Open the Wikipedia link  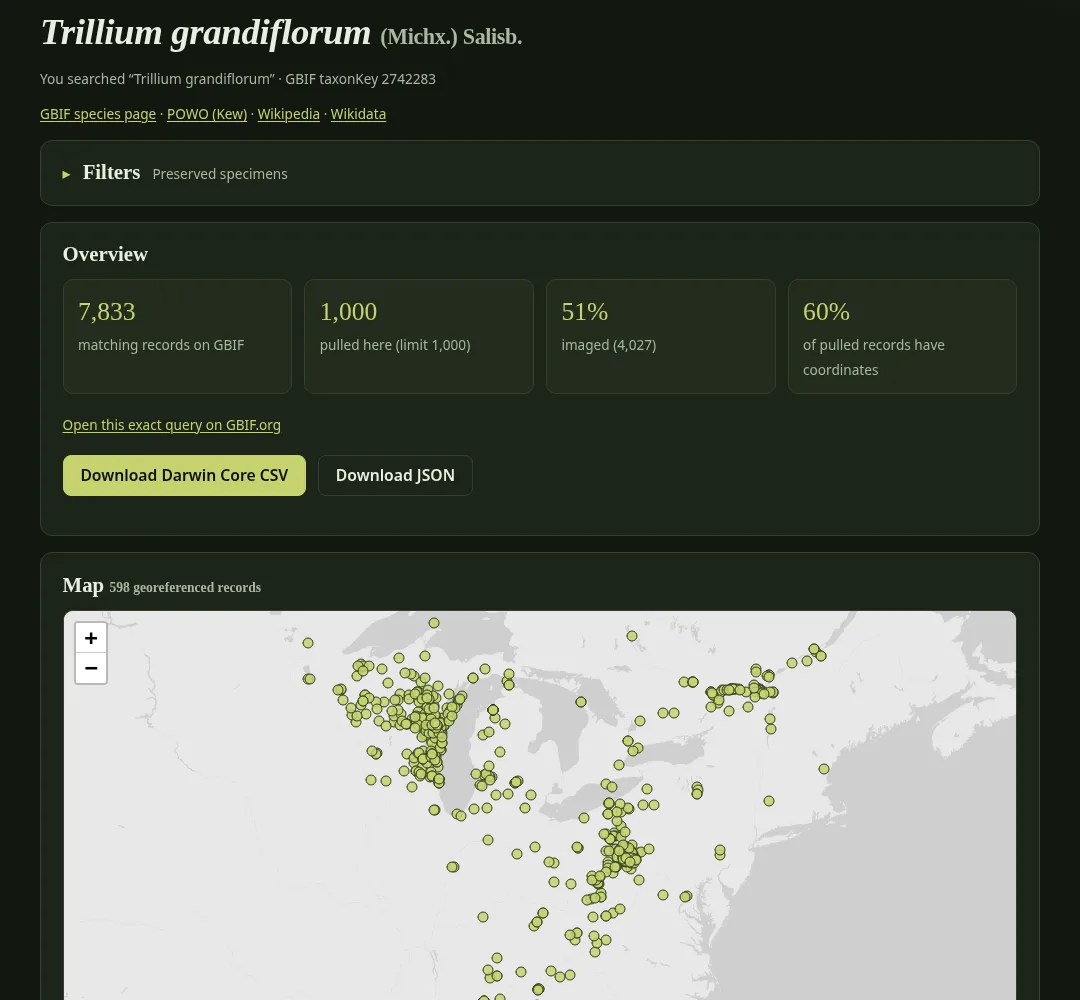click(x=289, y=114)
